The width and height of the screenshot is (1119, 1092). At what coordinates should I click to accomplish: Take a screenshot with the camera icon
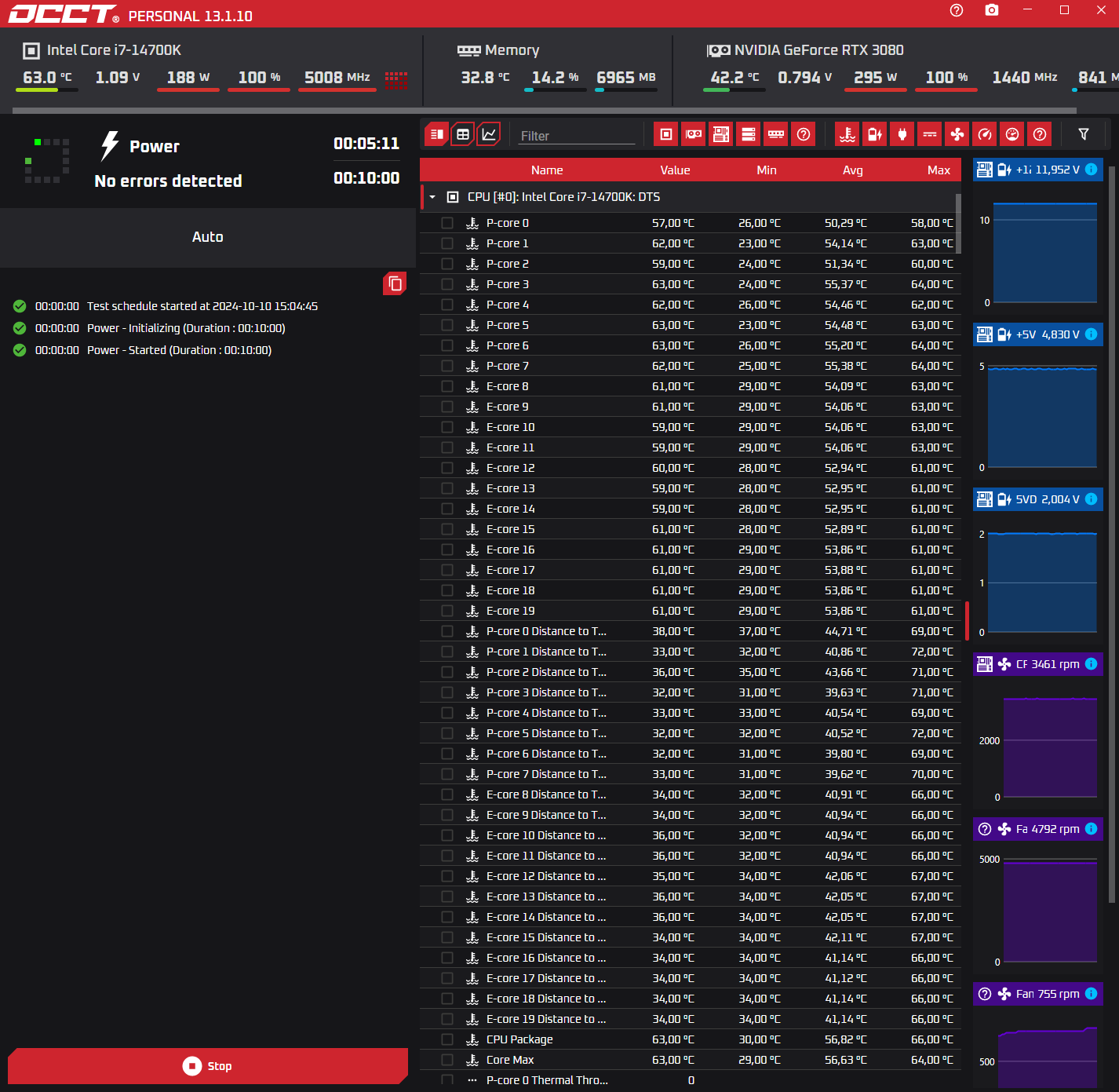[x=992, y=10]
